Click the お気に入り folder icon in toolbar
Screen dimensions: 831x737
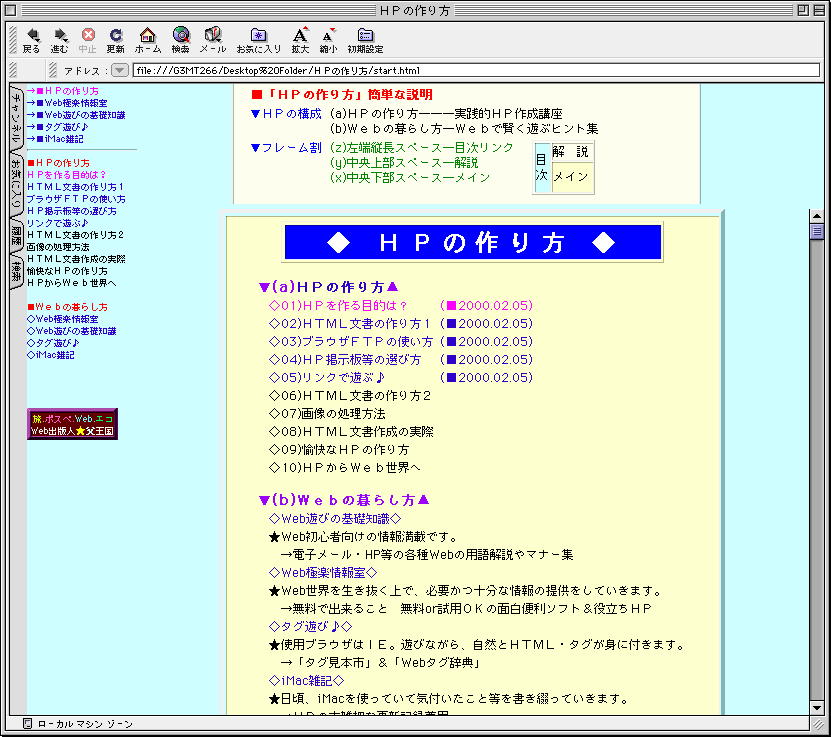[258, 36]
